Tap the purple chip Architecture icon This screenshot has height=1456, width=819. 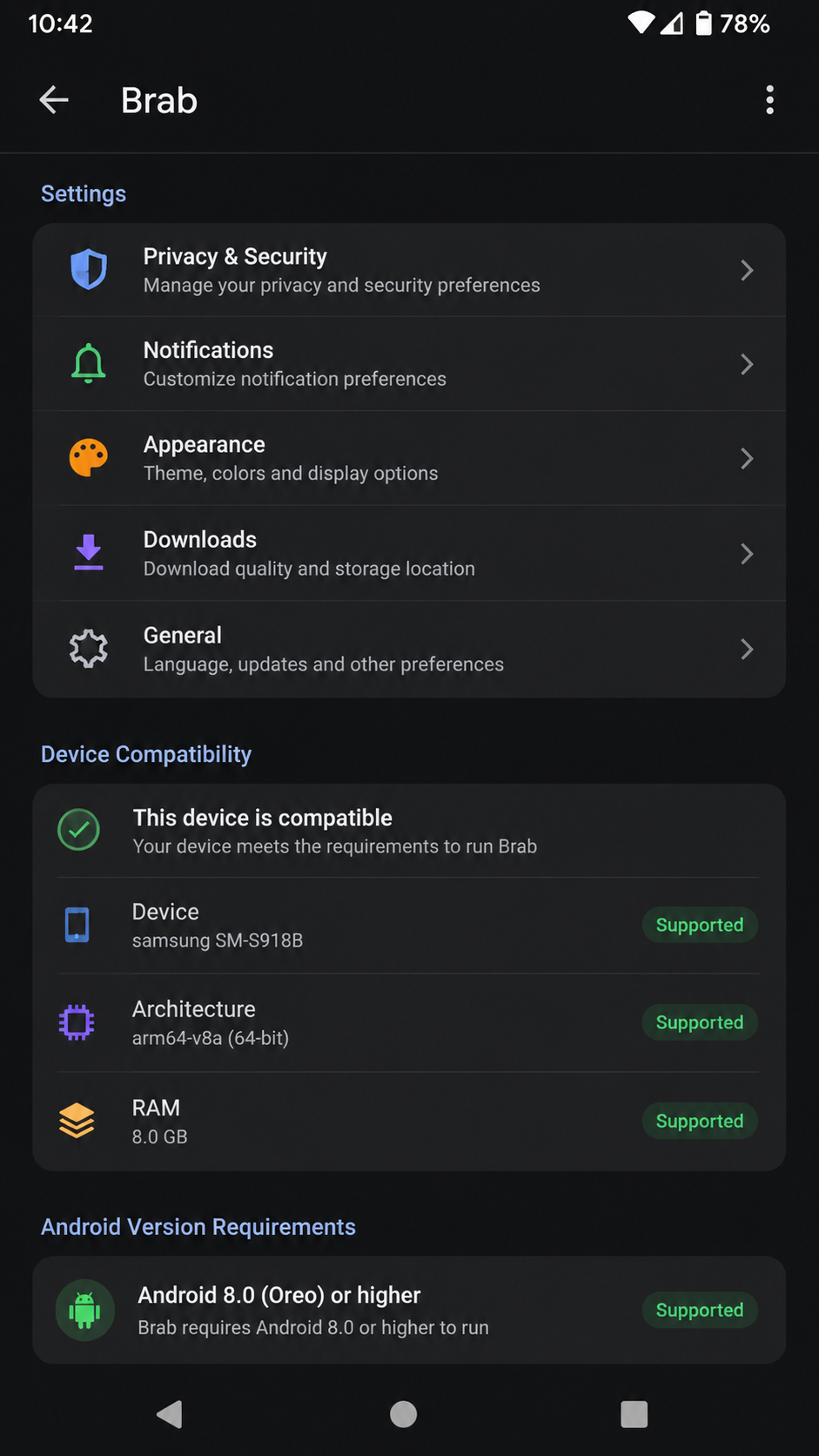77,1022
